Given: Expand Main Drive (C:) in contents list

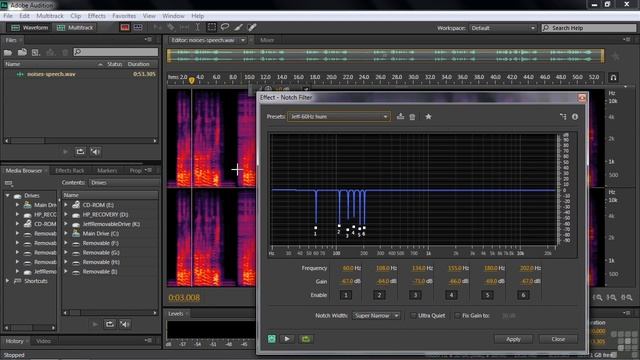Looking at the screenshot, I should click(x=66, y=233).
